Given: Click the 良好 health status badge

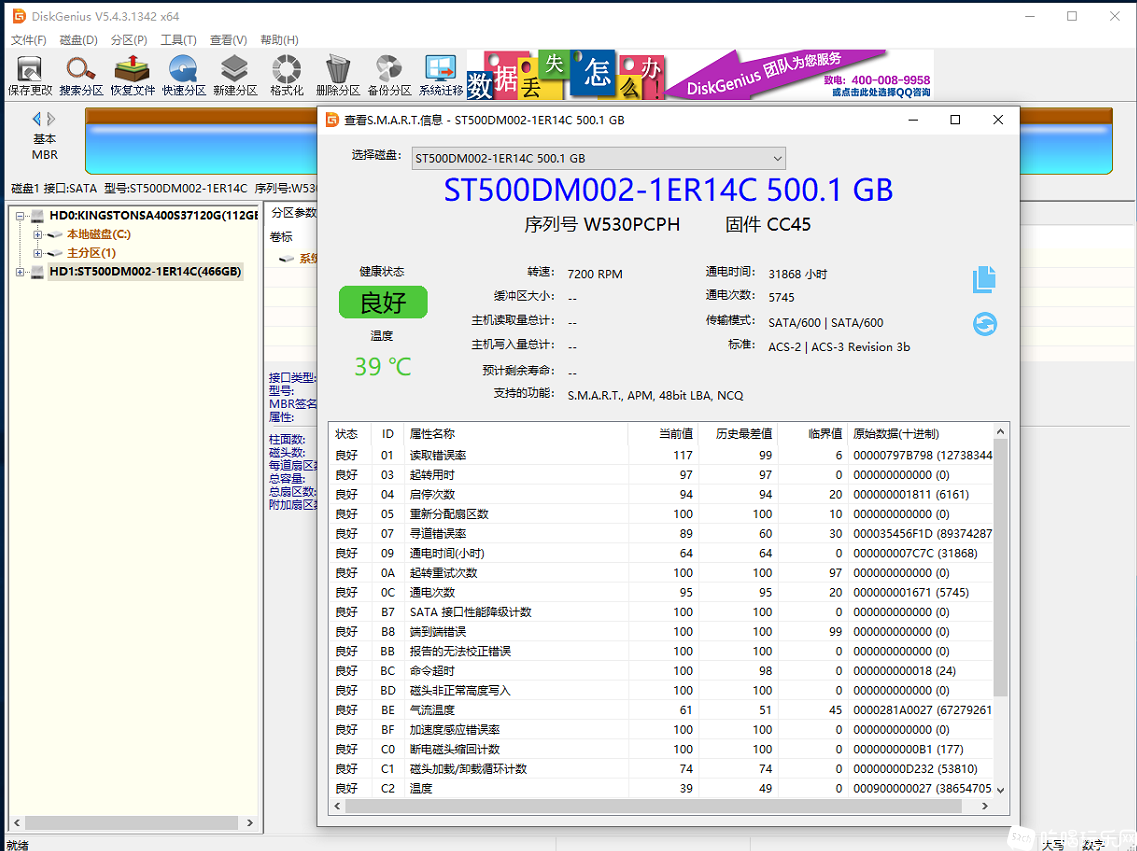Looking at the screenshot, I should [383, 302].
